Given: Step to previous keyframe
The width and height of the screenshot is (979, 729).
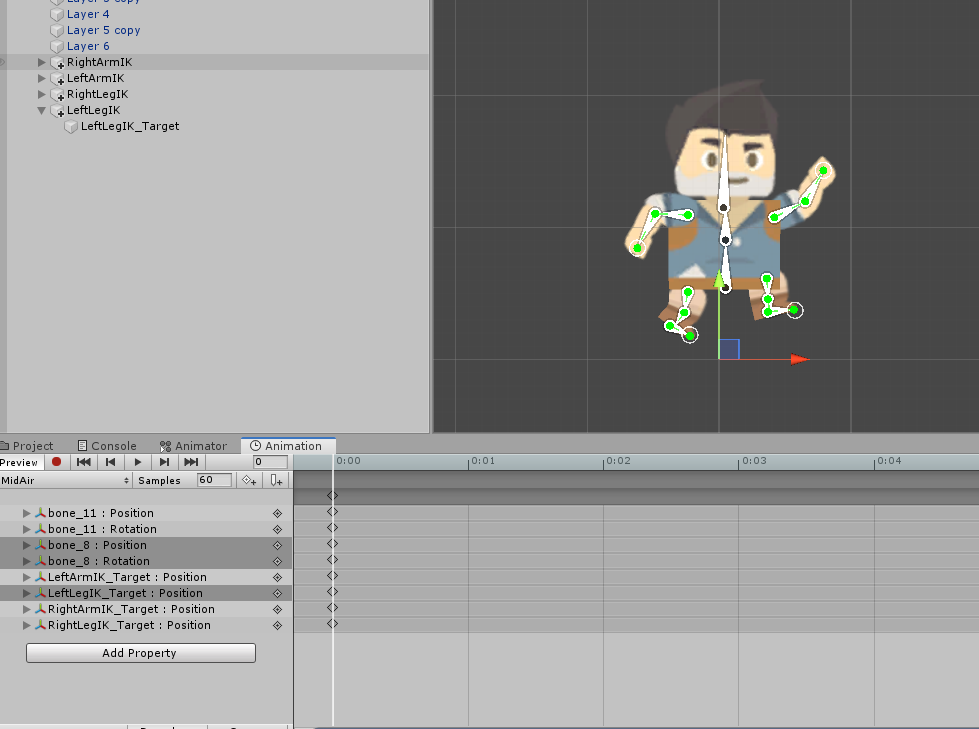Looking at the screenshot, I should point(111,462).
